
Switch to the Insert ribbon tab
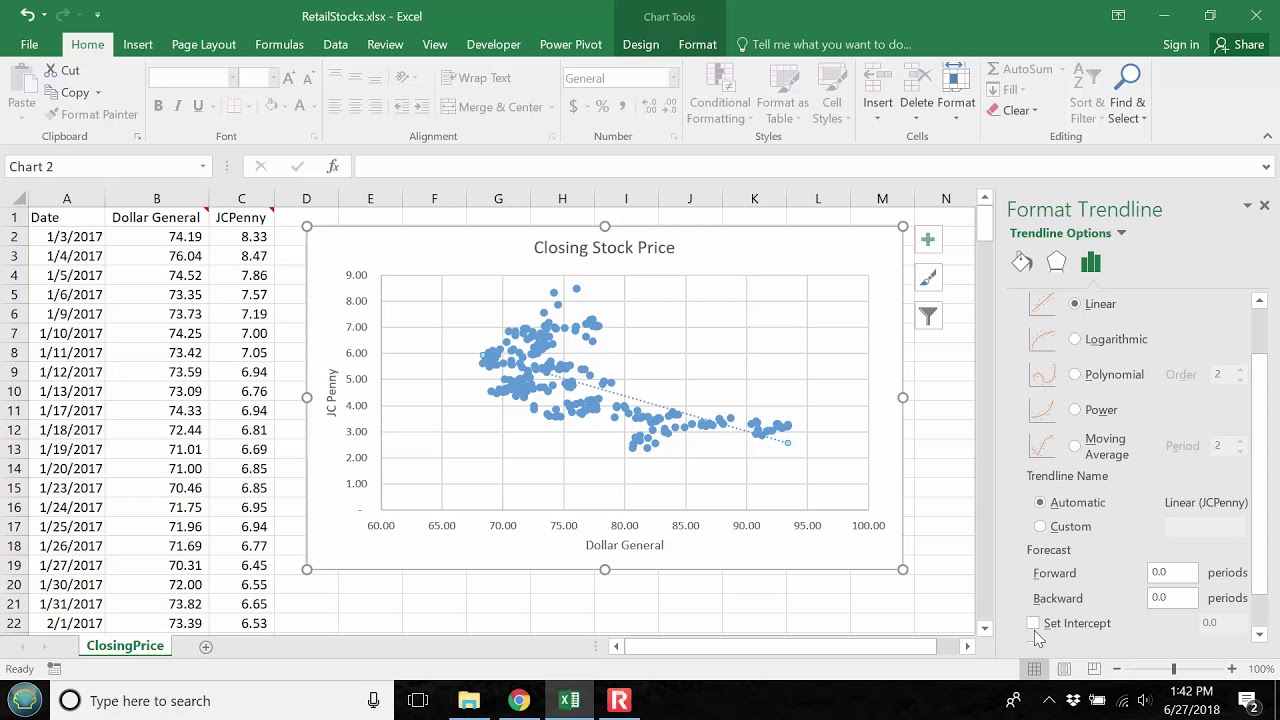click(x=138, y=44)
